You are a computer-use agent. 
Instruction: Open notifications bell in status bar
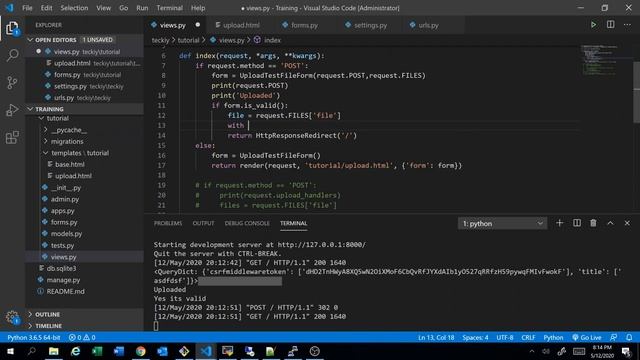(629, 338)
